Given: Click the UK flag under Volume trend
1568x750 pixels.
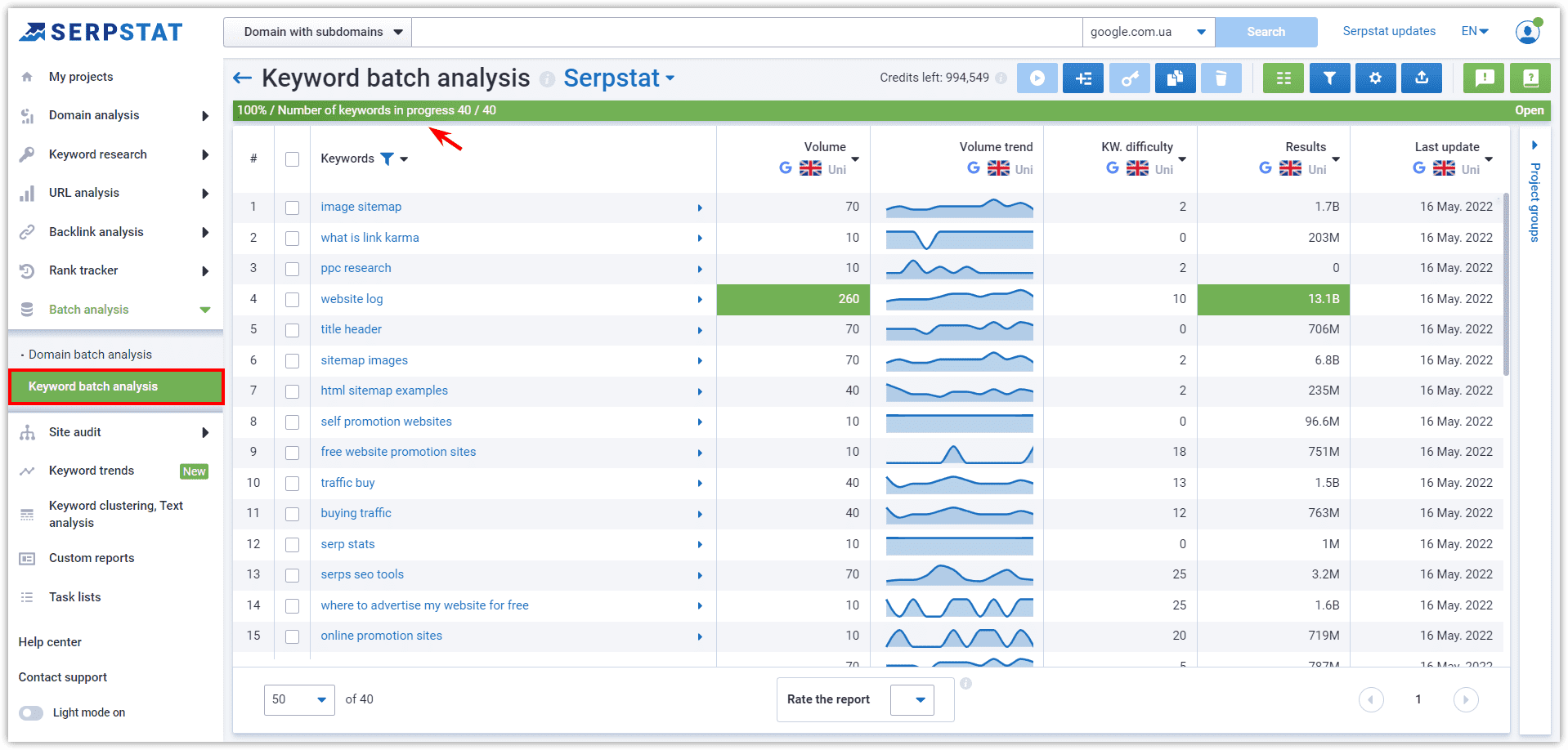Looking at the screenshot, I should (998, 168).
